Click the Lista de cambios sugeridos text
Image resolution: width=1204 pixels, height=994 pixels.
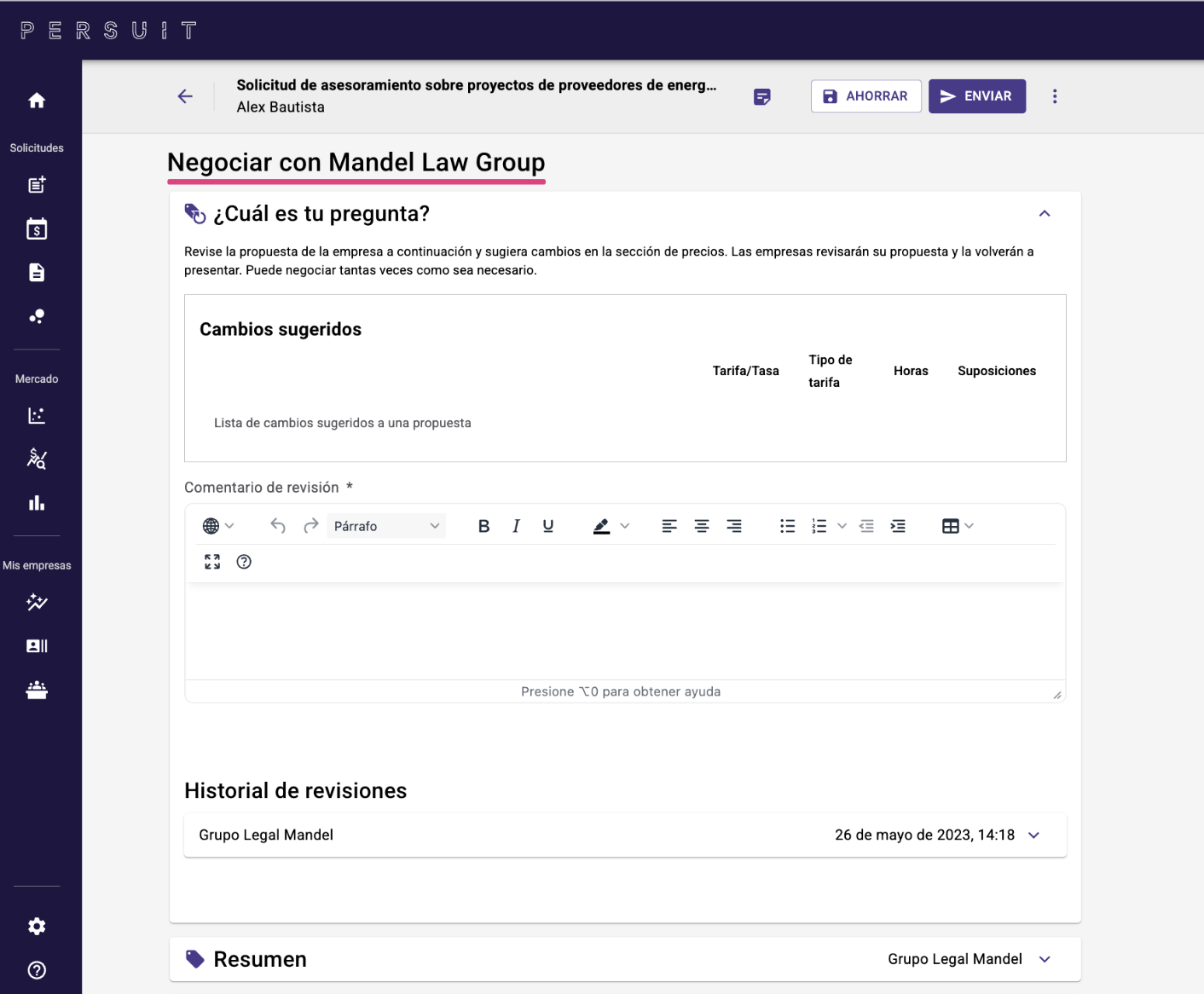[x=343, y=423]
